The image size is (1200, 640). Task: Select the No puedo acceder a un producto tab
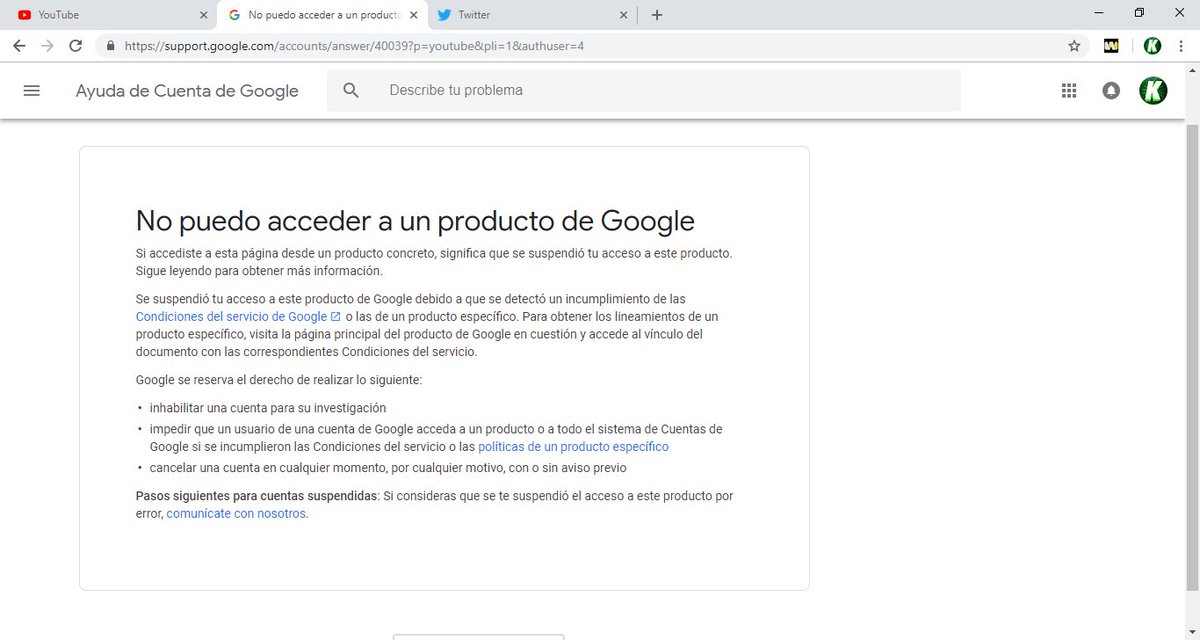[322, 15]
